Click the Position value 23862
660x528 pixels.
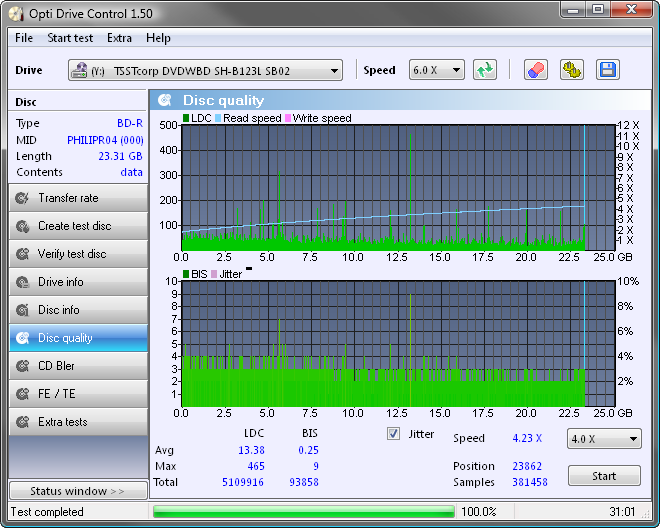[x=527, y=466]
